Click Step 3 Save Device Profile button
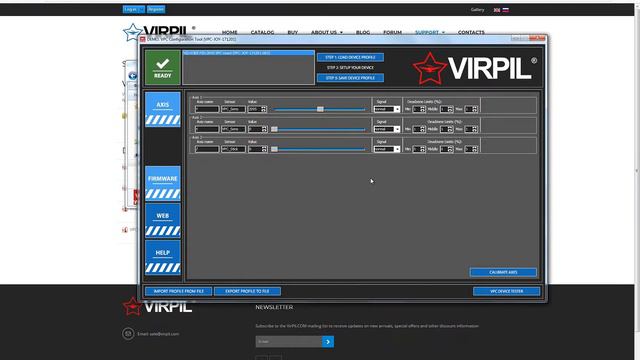 (350, 78)
